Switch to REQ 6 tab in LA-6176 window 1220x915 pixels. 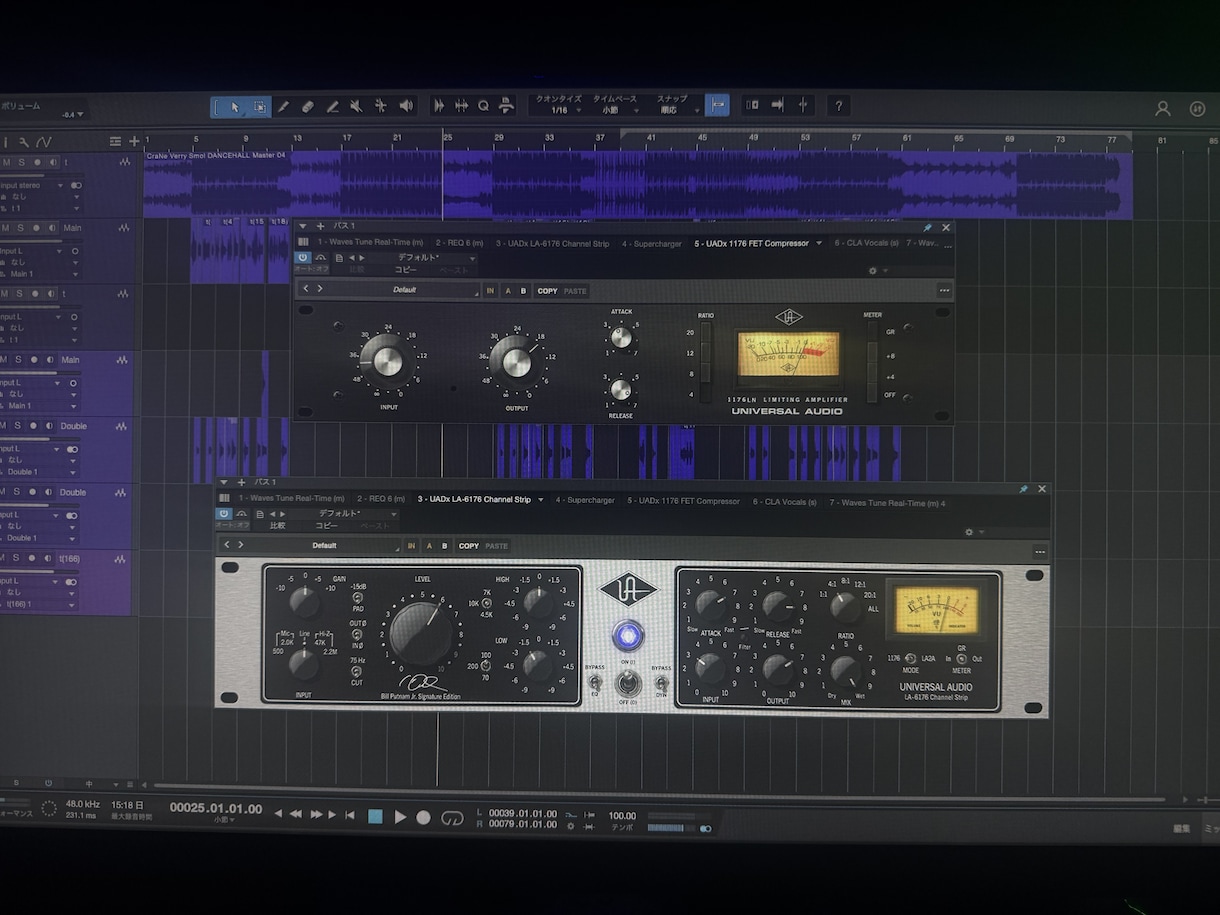coord(380,499)
